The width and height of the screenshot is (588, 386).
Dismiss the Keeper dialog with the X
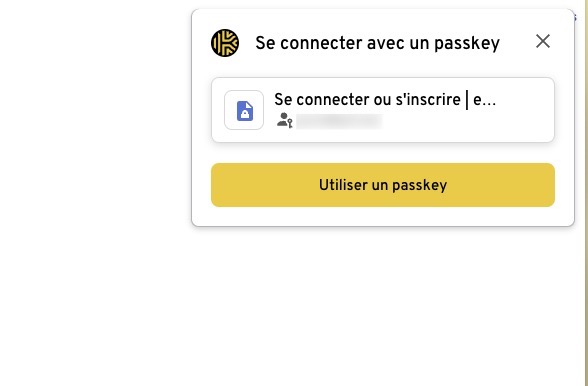click(x=543, y=41)
